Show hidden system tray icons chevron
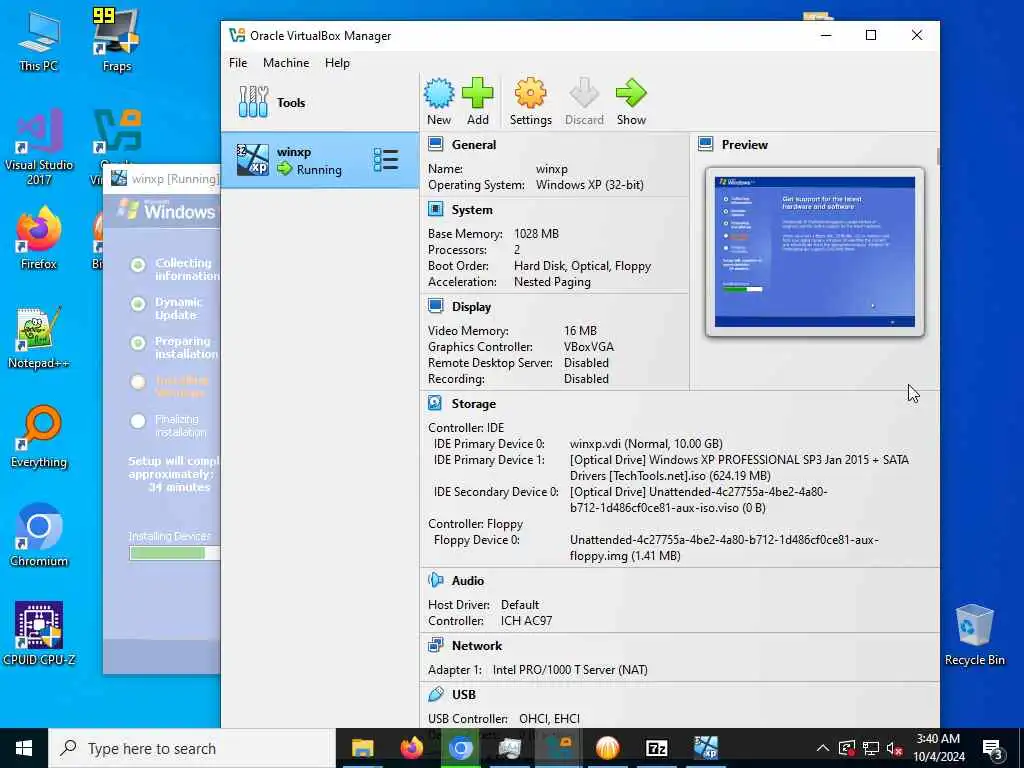Image resolution: width=1024 pixels, height=768 pixels. pyautogui.click(x=823, y=748)
